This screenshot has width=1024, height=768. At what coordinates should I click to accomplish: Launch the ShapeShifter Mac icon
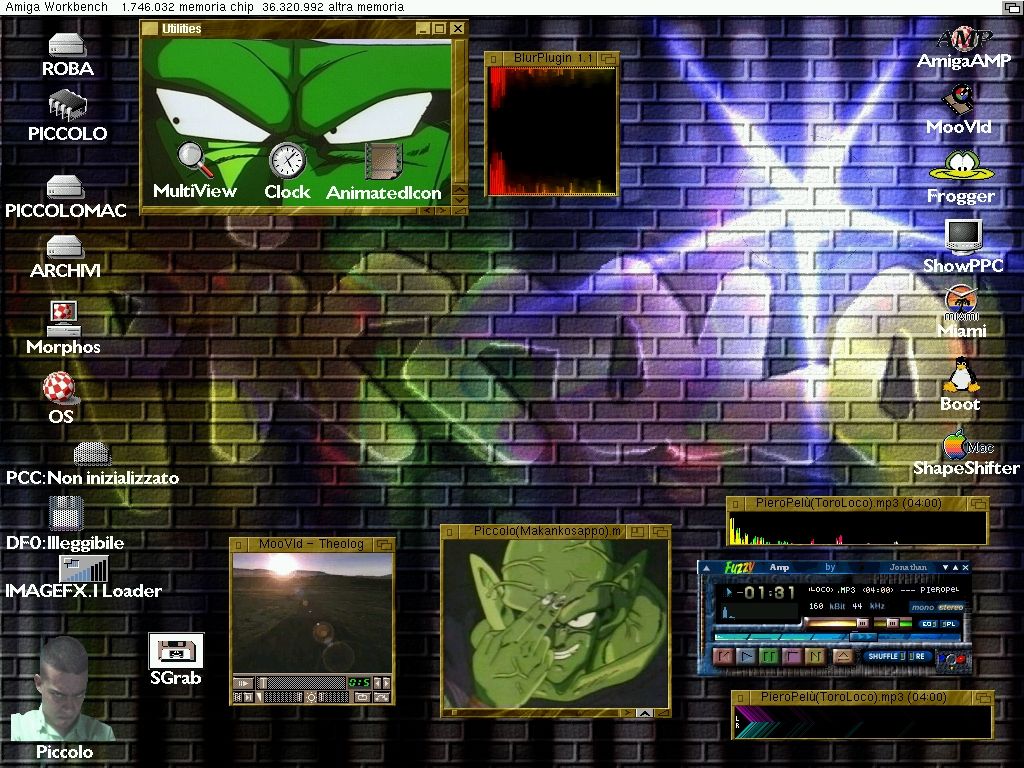966,453
